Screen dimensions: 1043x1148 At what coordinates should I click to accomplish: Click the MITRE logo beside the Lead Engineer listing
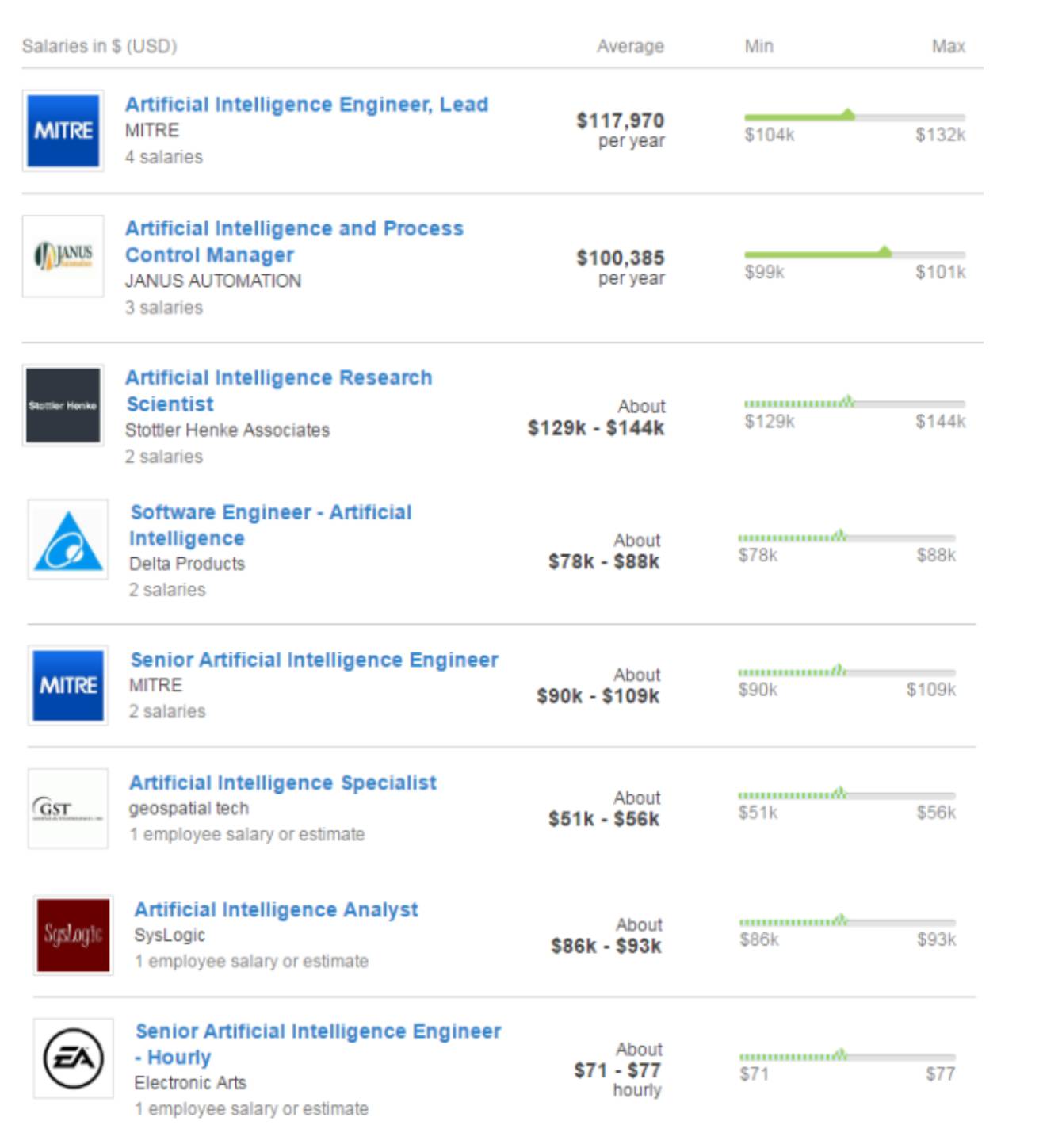point(63,131)
